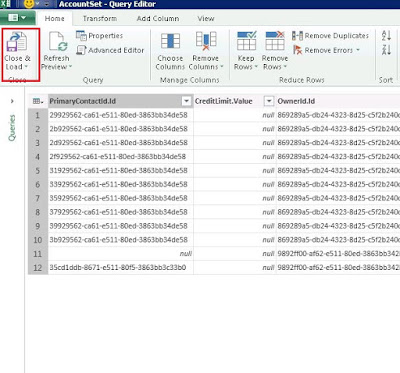Expand the Queries pane chevron

click(12, 101)
